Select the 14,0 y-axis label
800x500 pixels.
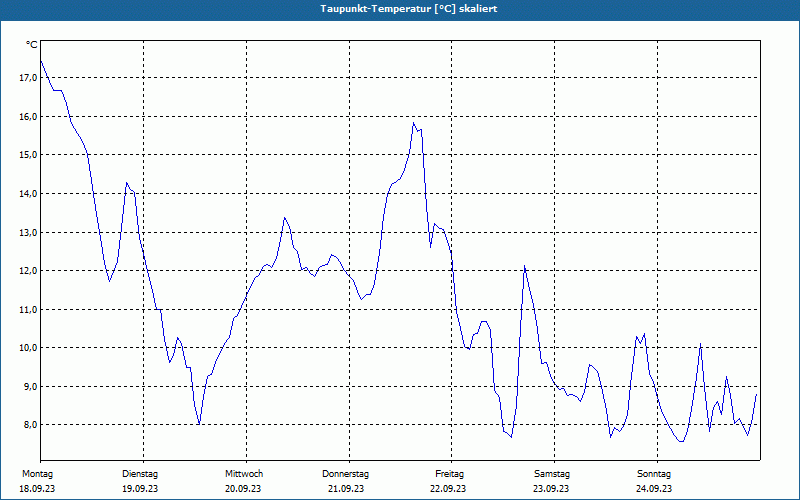[x=29, y=193]
